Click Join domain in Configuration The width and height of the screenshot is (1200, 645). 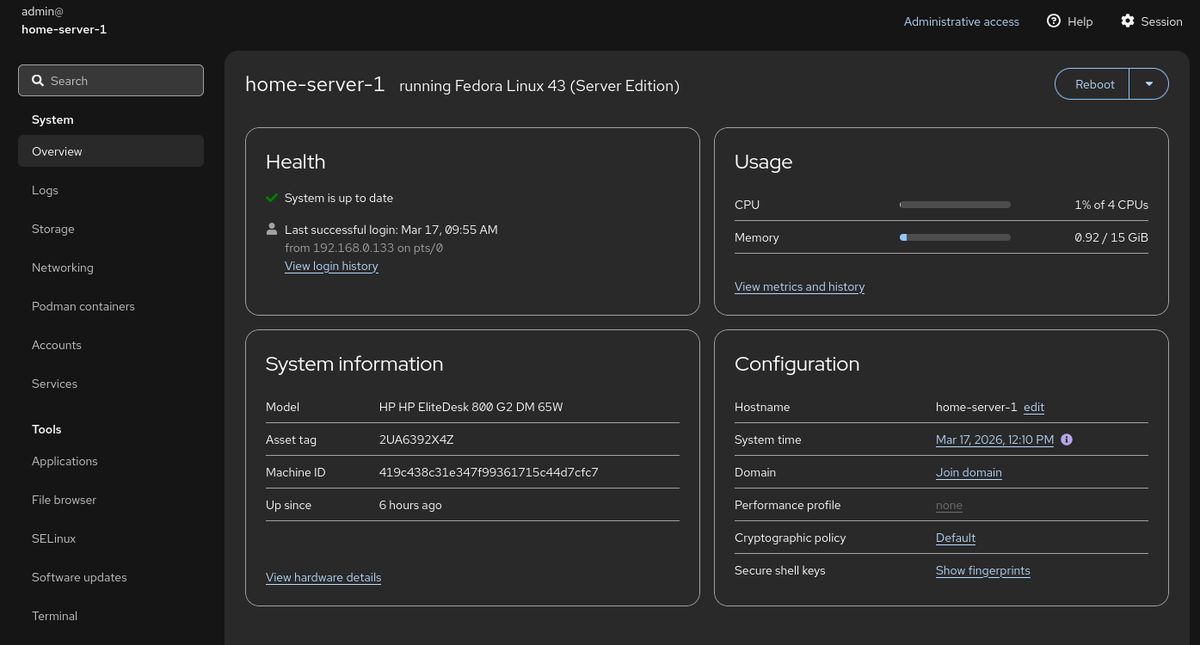pos(968,472)
